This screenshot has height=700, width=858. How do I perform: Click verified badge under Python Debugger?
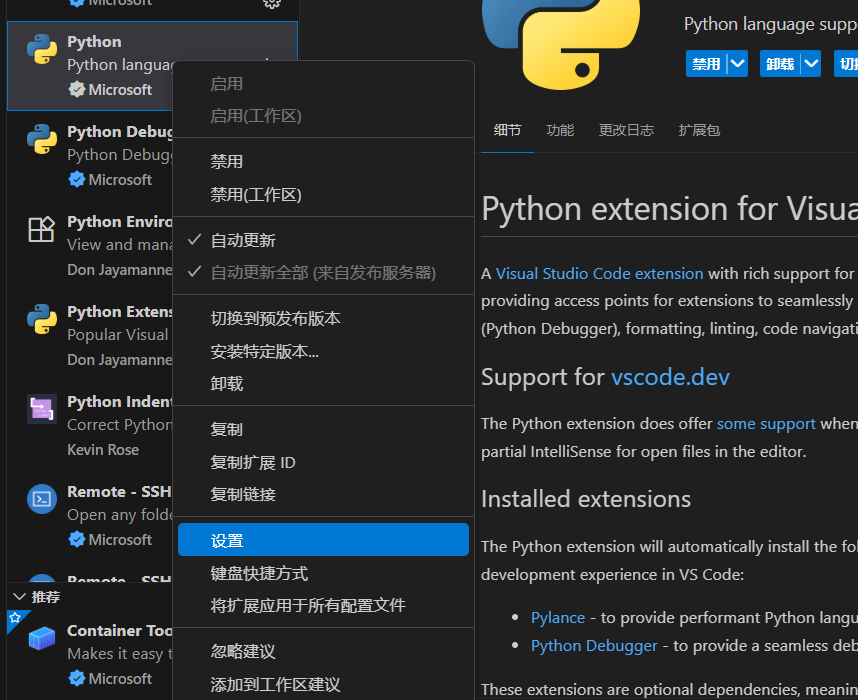click(x=77, y=179)
